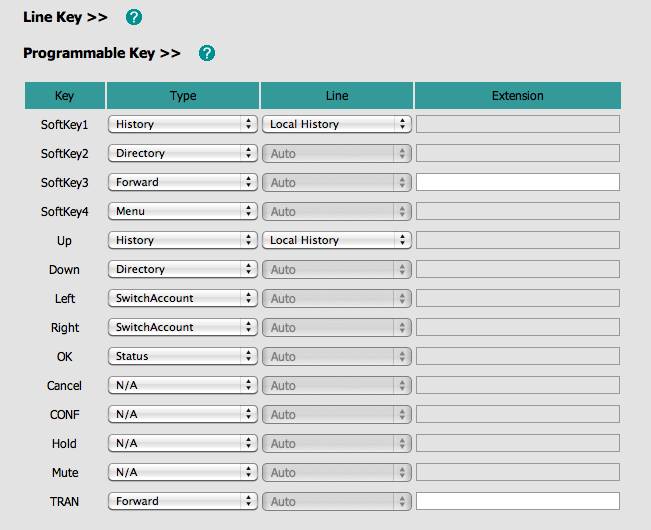Click SoftKey1 Extension field
The width and height of the screenshot is (651, 530).
pos(518,124)
